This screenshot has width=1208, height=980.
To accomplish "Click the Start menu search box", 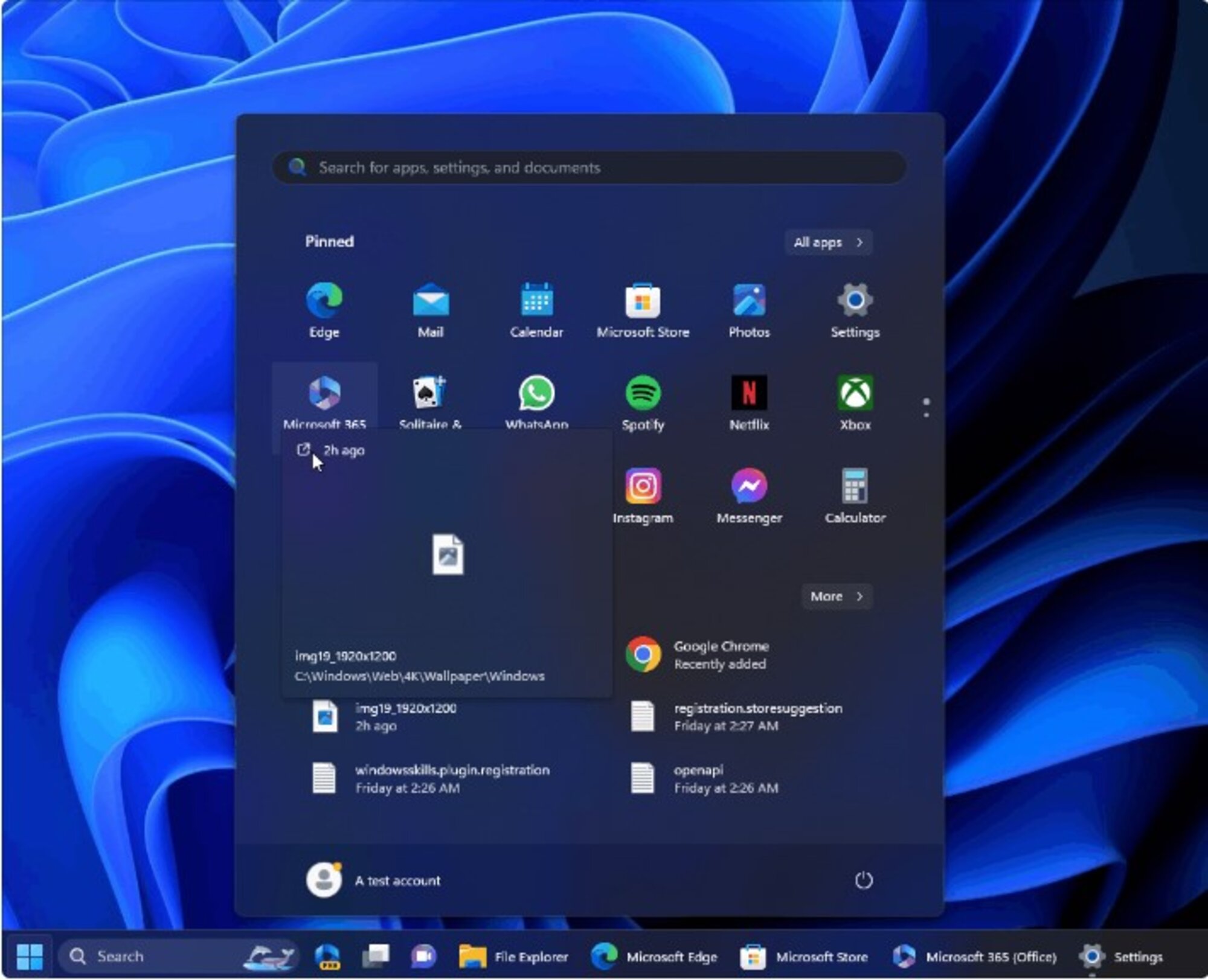I will pyautogui.click(x=590, y=167).
